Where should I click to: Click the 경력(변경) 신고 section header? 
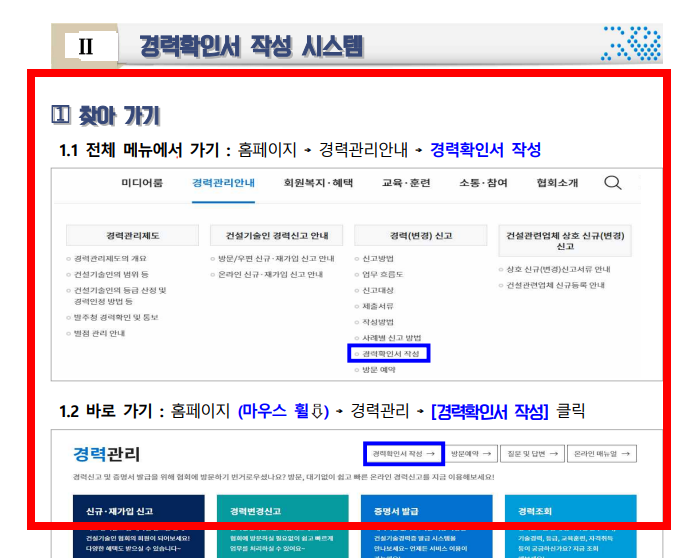pyautogui.click(x=421, y=235)
